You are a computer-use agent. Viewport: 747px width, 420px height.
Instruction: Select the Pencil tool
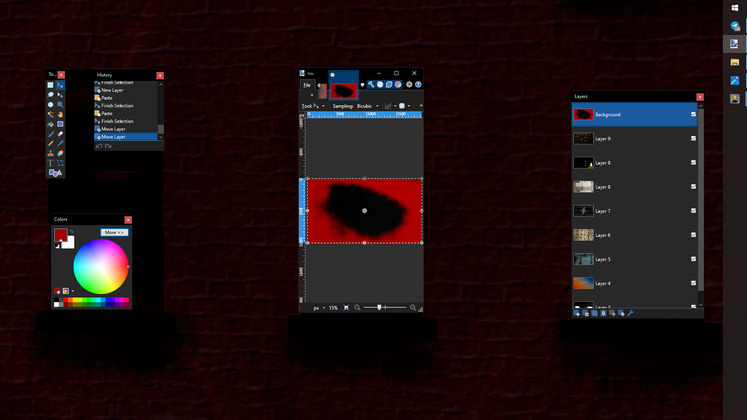(x=50, y=144)
